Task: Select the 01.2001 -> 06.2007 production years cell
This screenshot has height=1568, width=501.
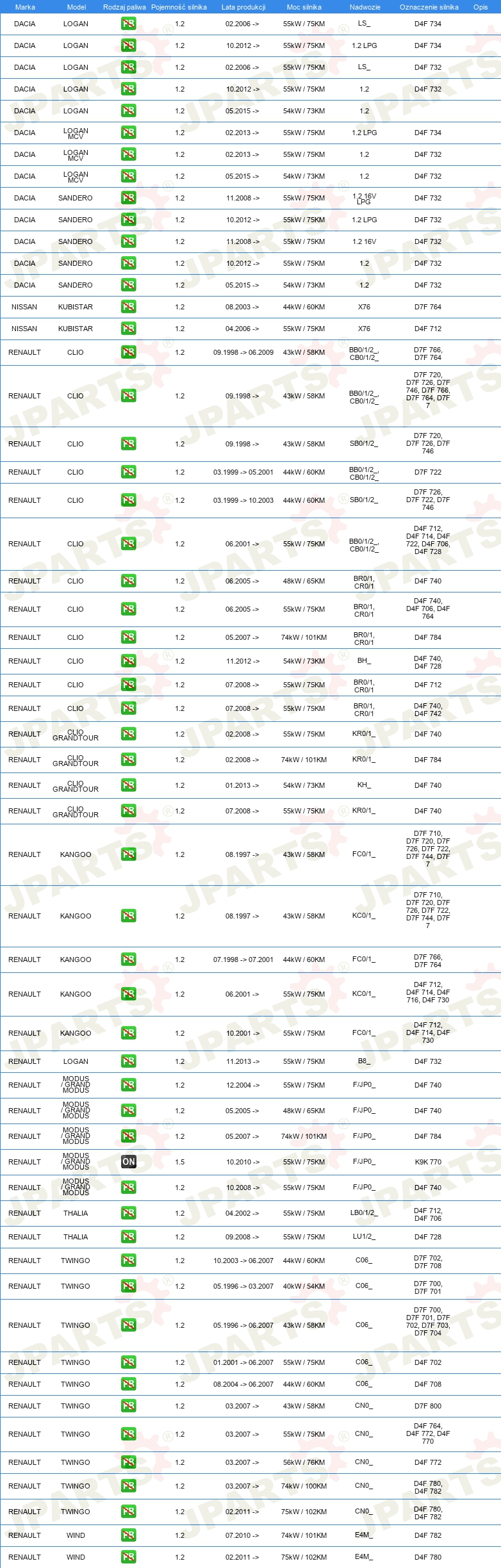Action: (x=243, y=1362)
